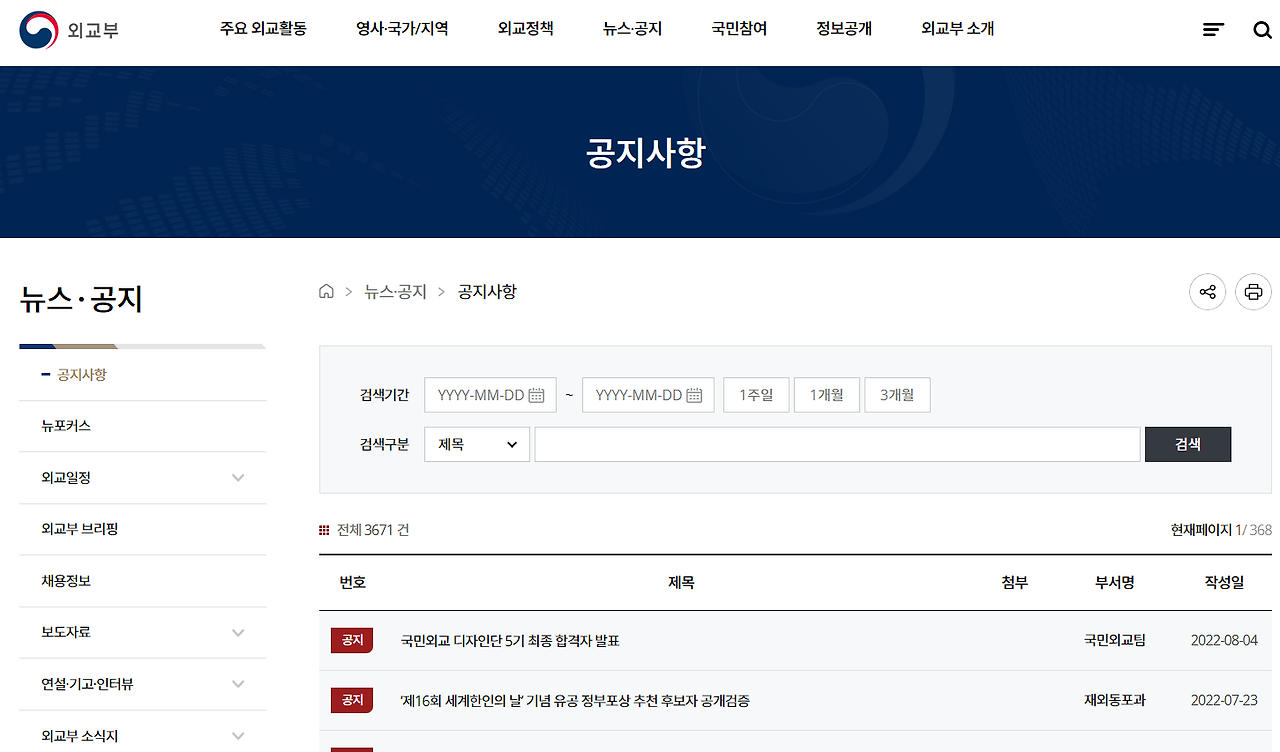
Task: Click the print icon
Action: coord(1253,291)
